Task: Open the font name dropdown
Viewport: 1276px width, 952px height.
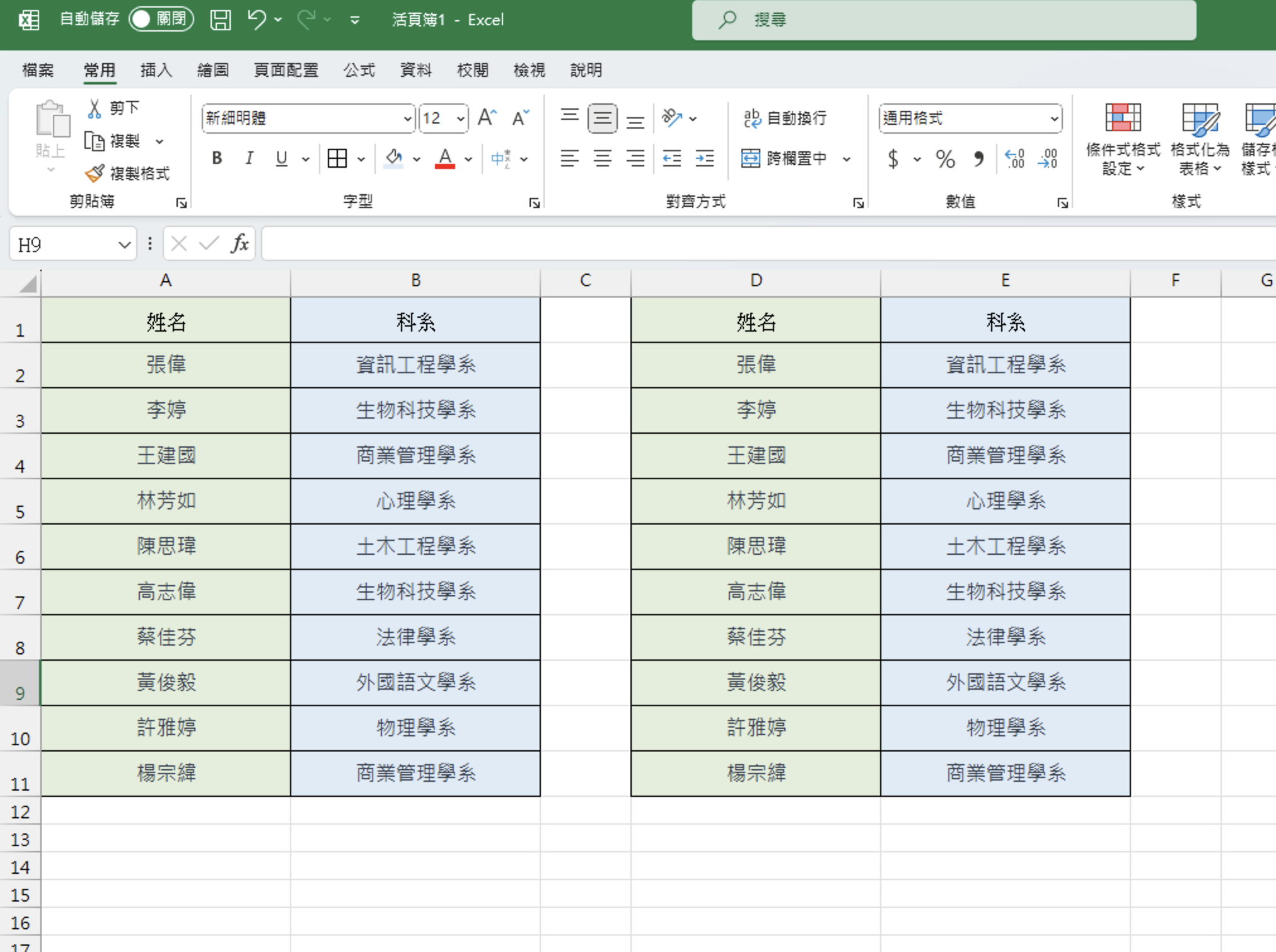Action: pos(407,119)
